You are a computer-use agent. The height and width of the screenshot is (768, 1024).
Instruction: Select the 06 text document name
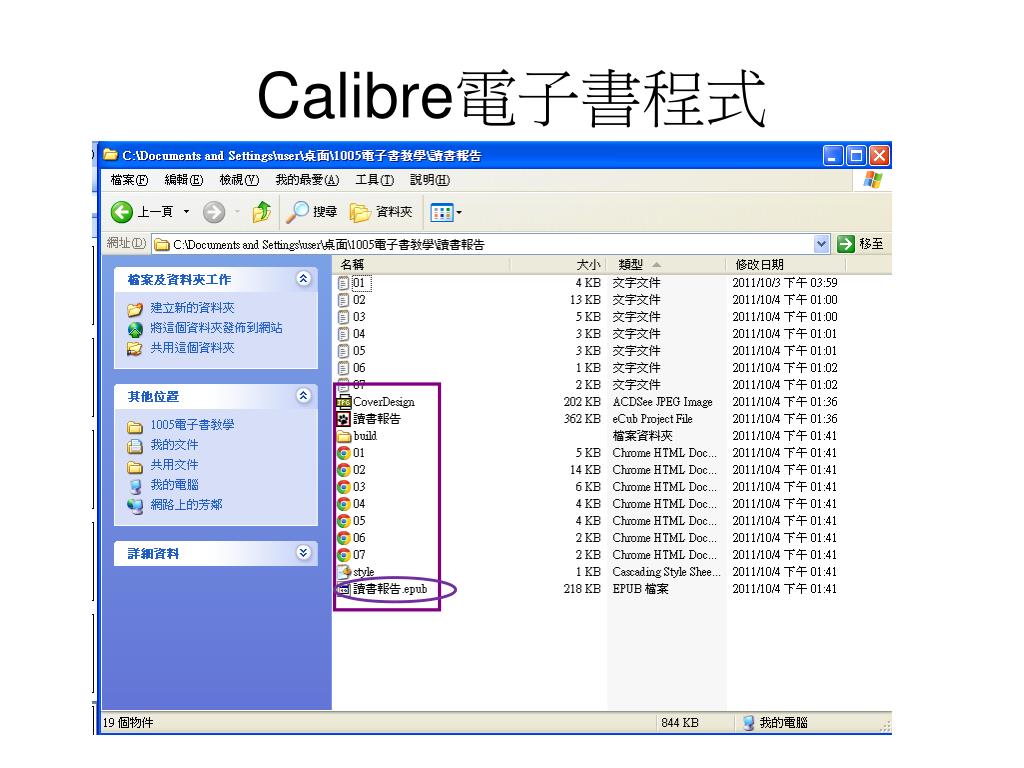pos(359,368)
